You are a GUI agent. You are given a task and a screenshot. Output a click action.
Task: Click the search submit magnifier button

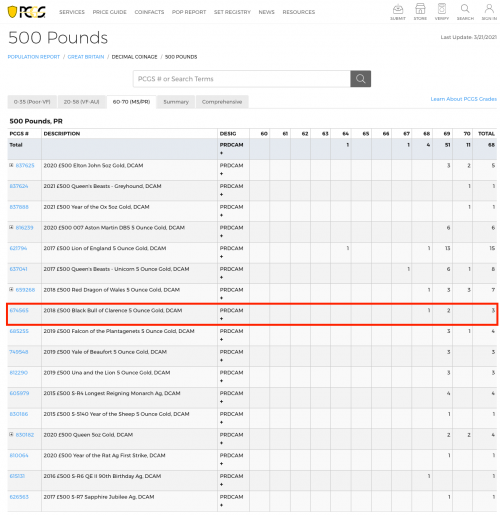point(360,79)
